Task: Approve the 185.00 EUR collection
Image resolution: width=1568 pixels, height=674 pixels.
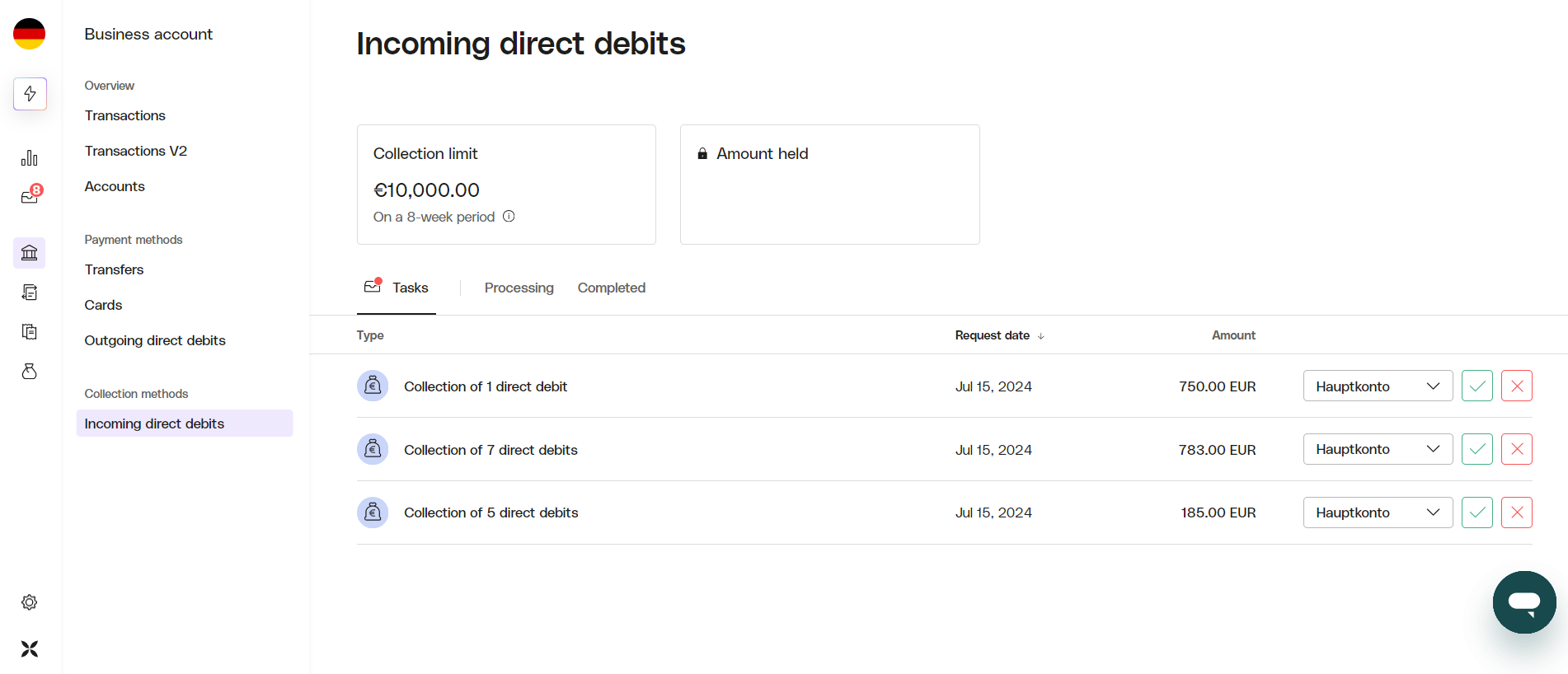Action: pos(1477,513)
